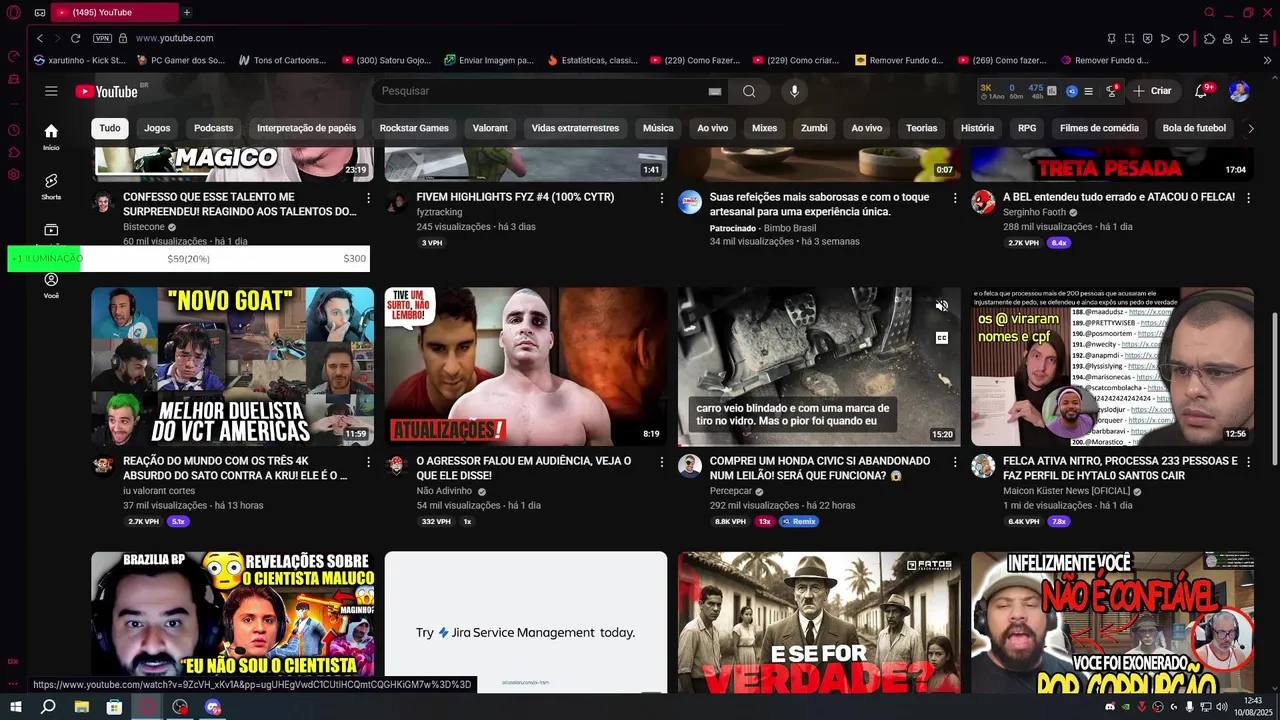This screenshot has width=1280, height=720.
Task: Click in the Pesquisar search field
Action: click(540, 91)
